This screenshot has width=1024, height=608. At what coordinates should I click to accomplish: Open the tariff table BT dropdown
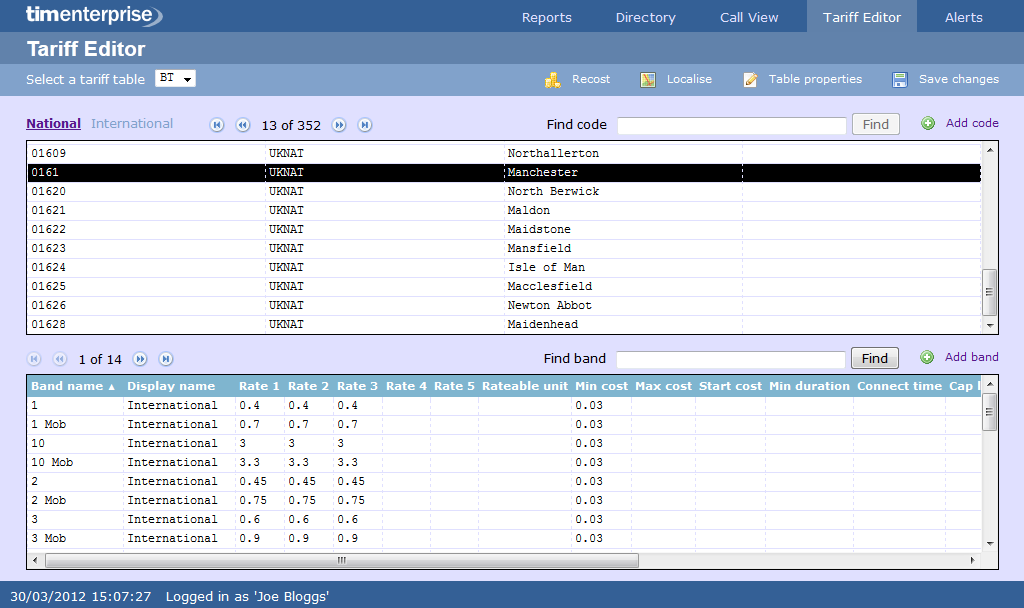pos(175,79)
